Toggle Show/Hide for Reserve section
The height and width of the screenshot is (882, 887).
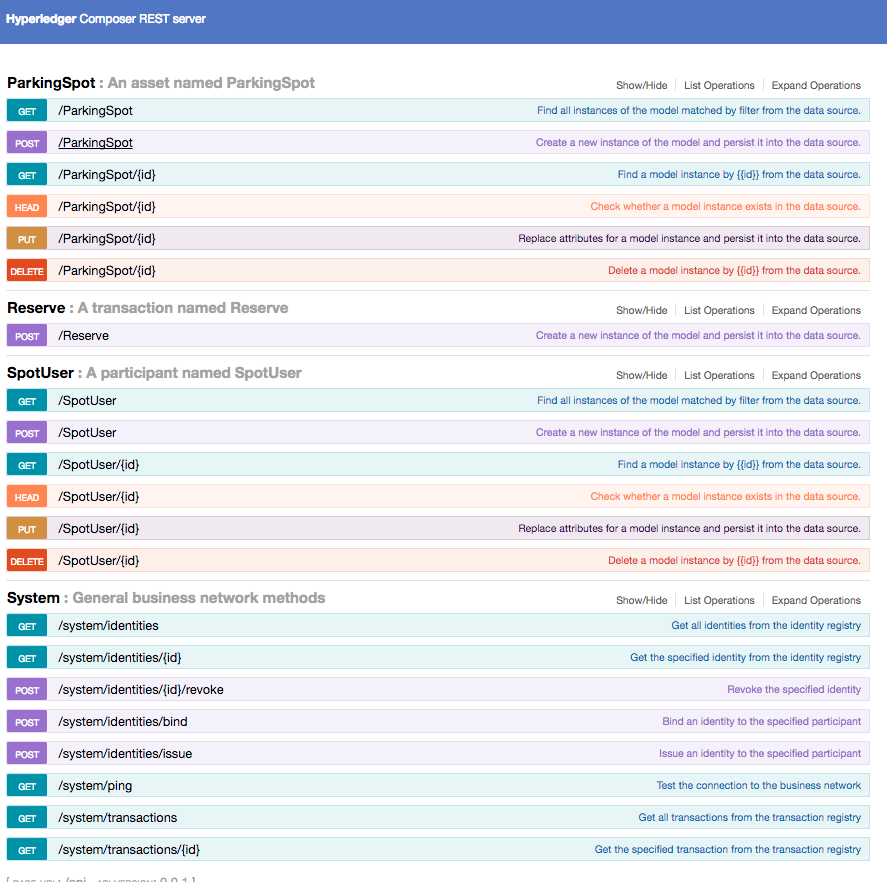click(x=641, y=311)
